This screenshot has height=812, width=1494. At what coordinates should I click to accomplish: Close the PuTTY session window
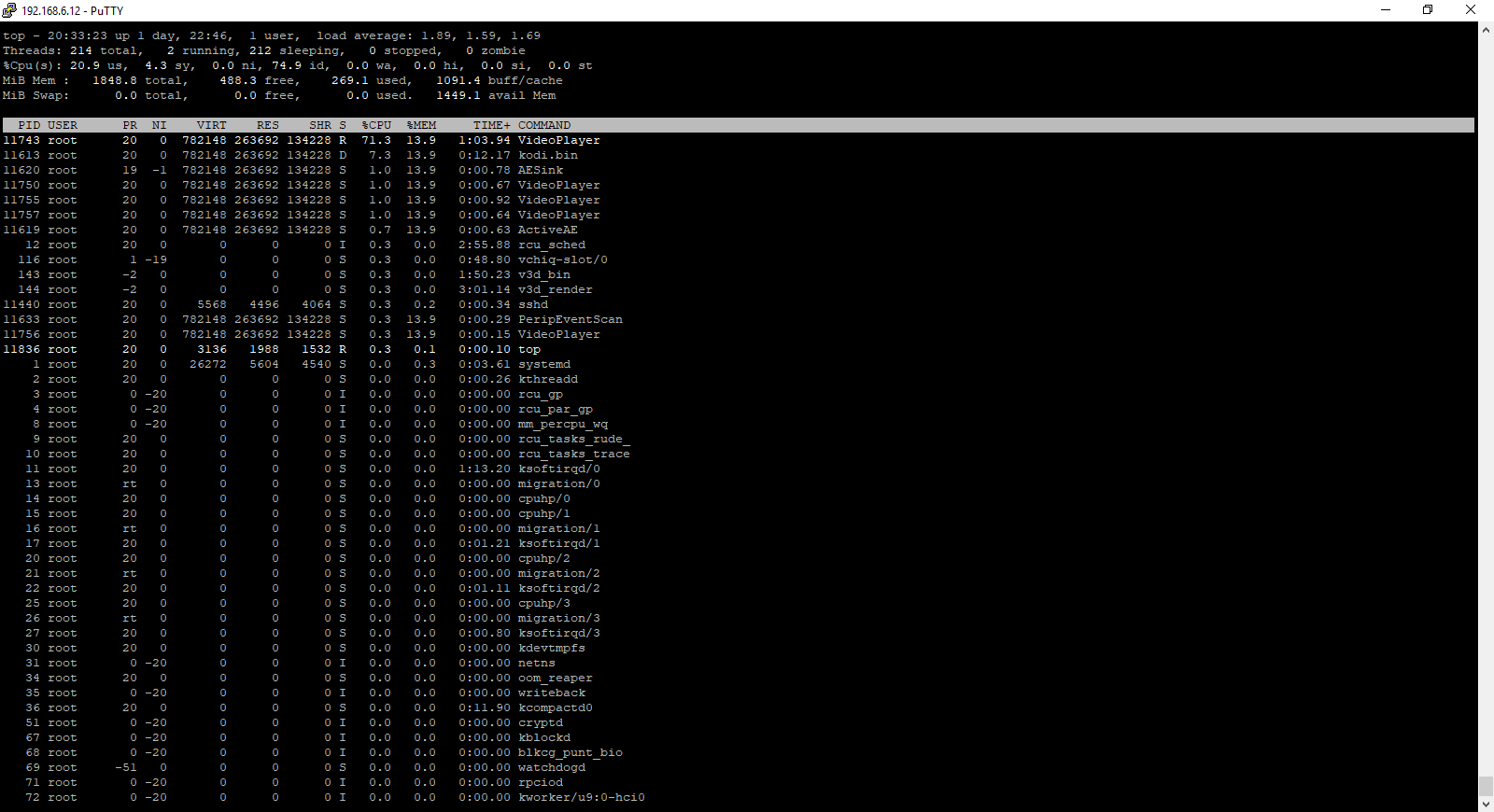[x=1471, y=10]
